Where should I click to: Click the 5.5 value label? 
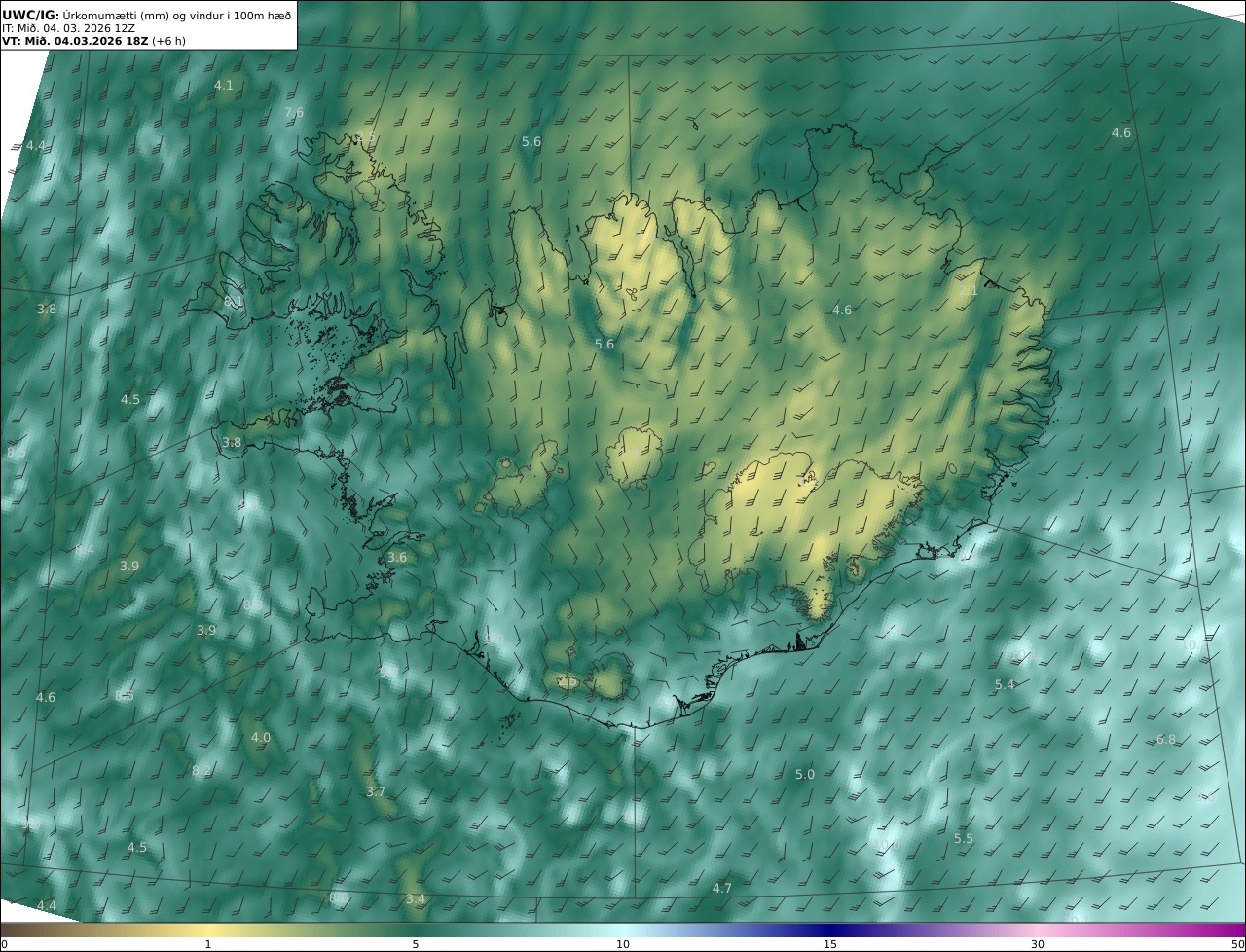click(964, 839)
